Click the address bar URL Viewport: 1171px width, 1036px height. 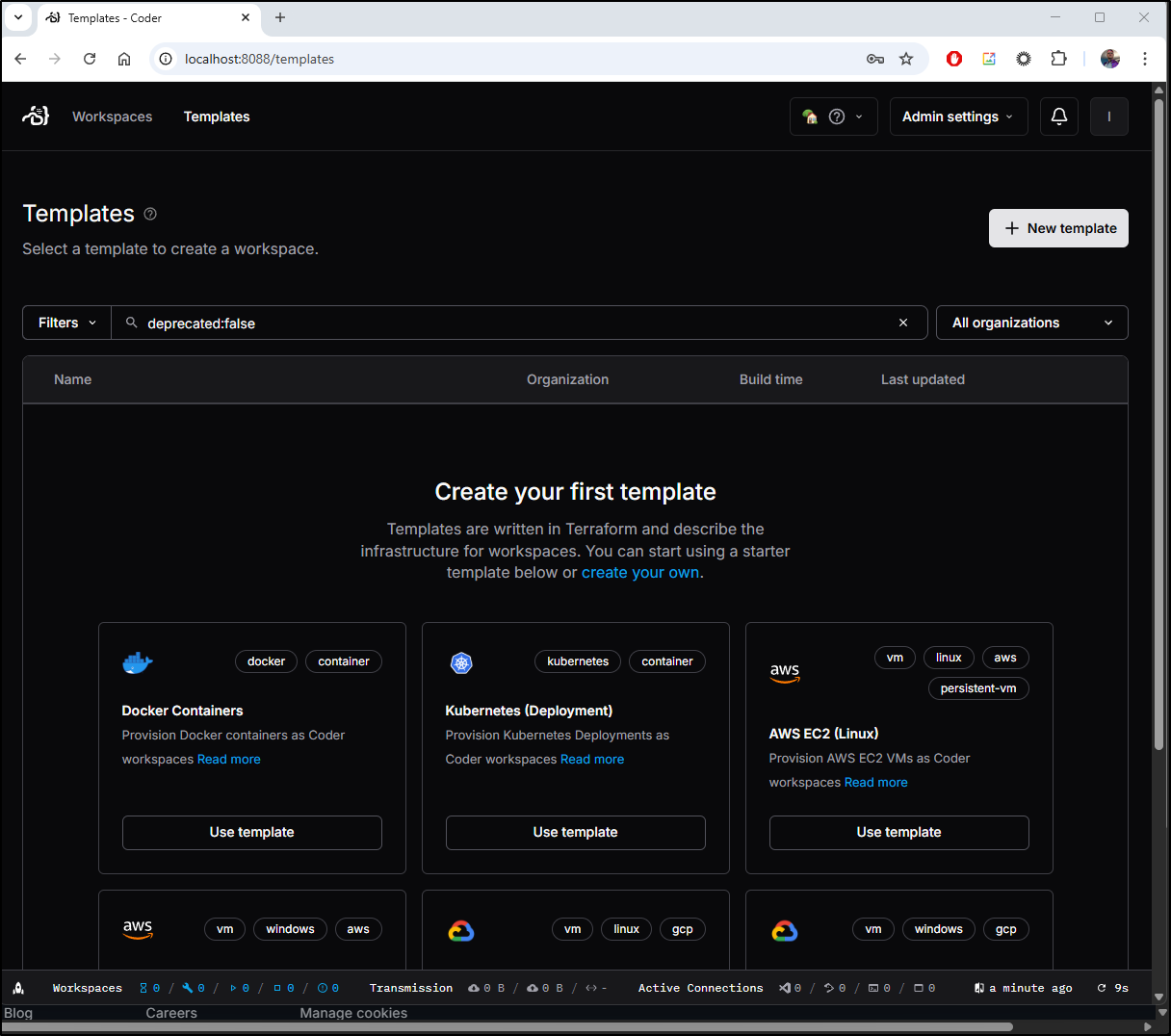[x=259, y=59]
